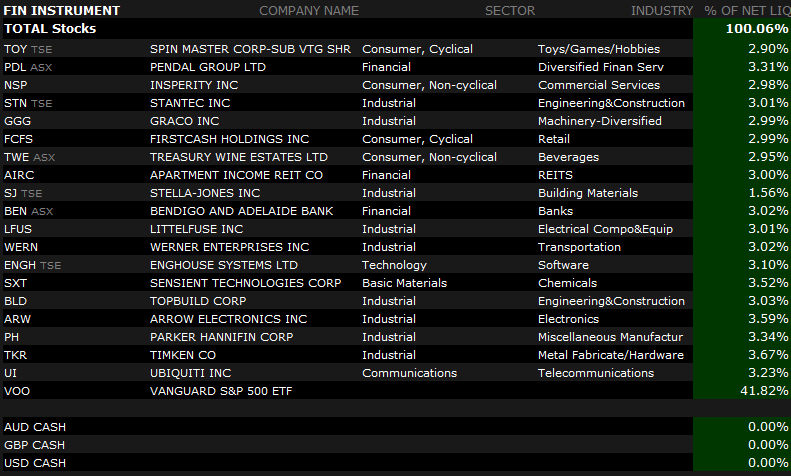
Task: Select the 100.06% total value
Action: [756, 29]
